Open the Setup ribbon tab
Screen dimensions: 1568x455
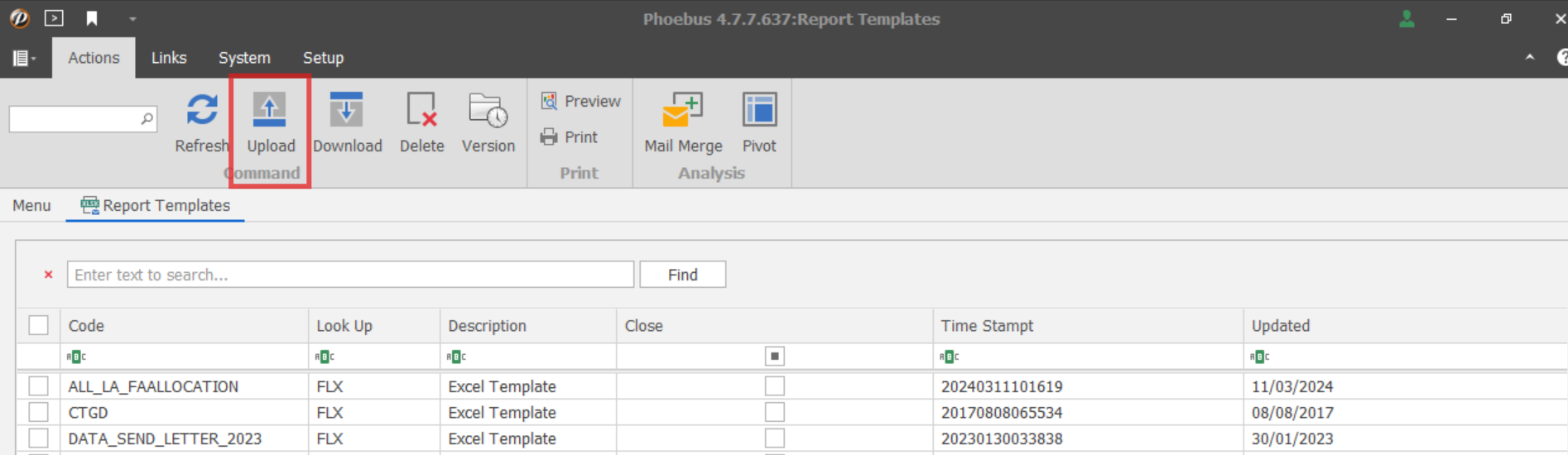click(x=323, y=58)
